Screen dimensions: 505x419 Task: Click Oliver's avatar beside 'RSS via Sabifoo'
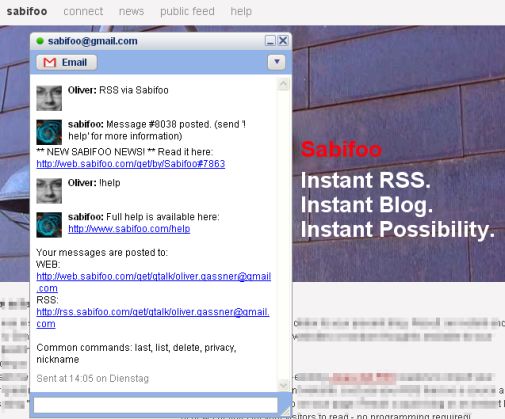coord(49,98)
